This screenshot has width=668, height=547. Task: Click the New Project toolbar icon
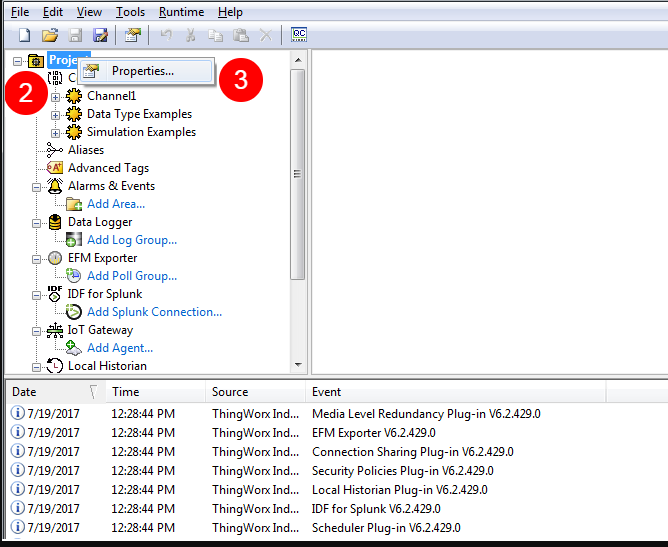25,35
